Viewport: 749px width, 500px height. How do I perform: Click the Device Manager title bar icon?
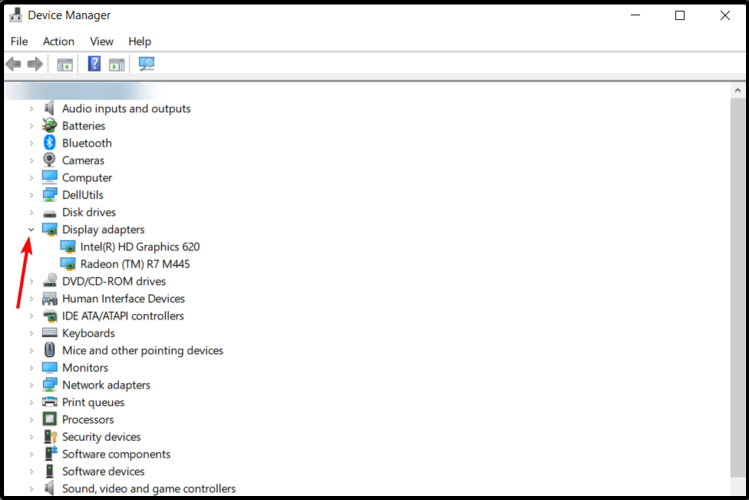click(15, 15)
